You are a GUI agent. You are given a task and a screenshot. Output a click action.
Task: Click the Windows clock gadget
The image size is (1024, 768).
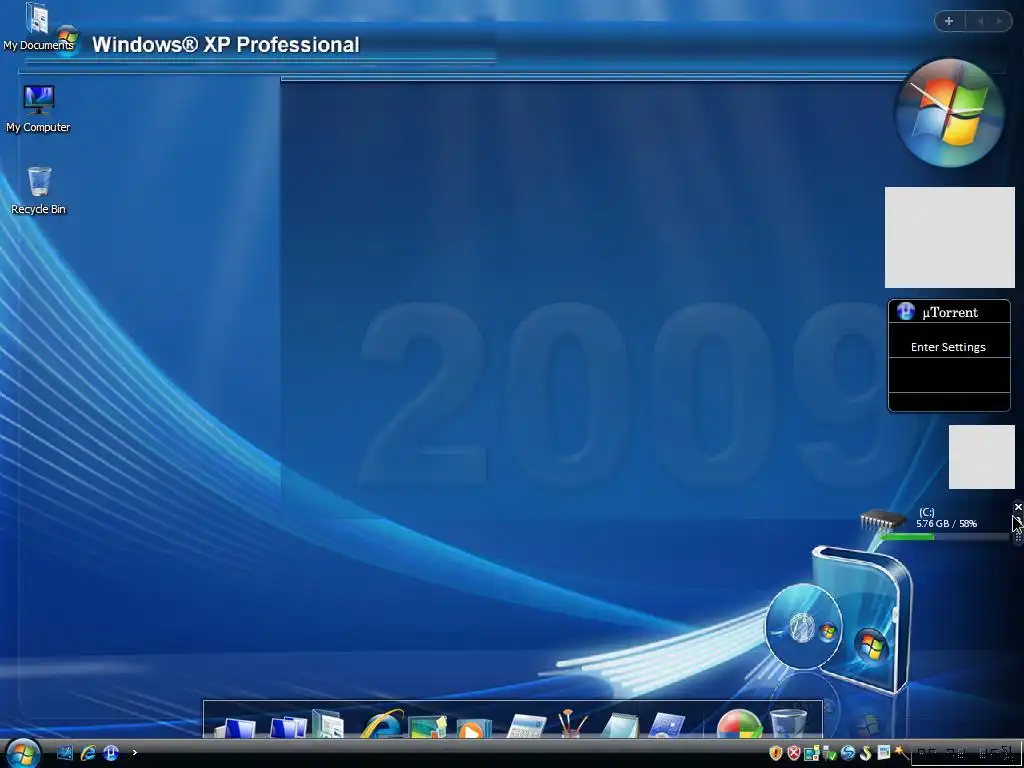pos(950,112)
